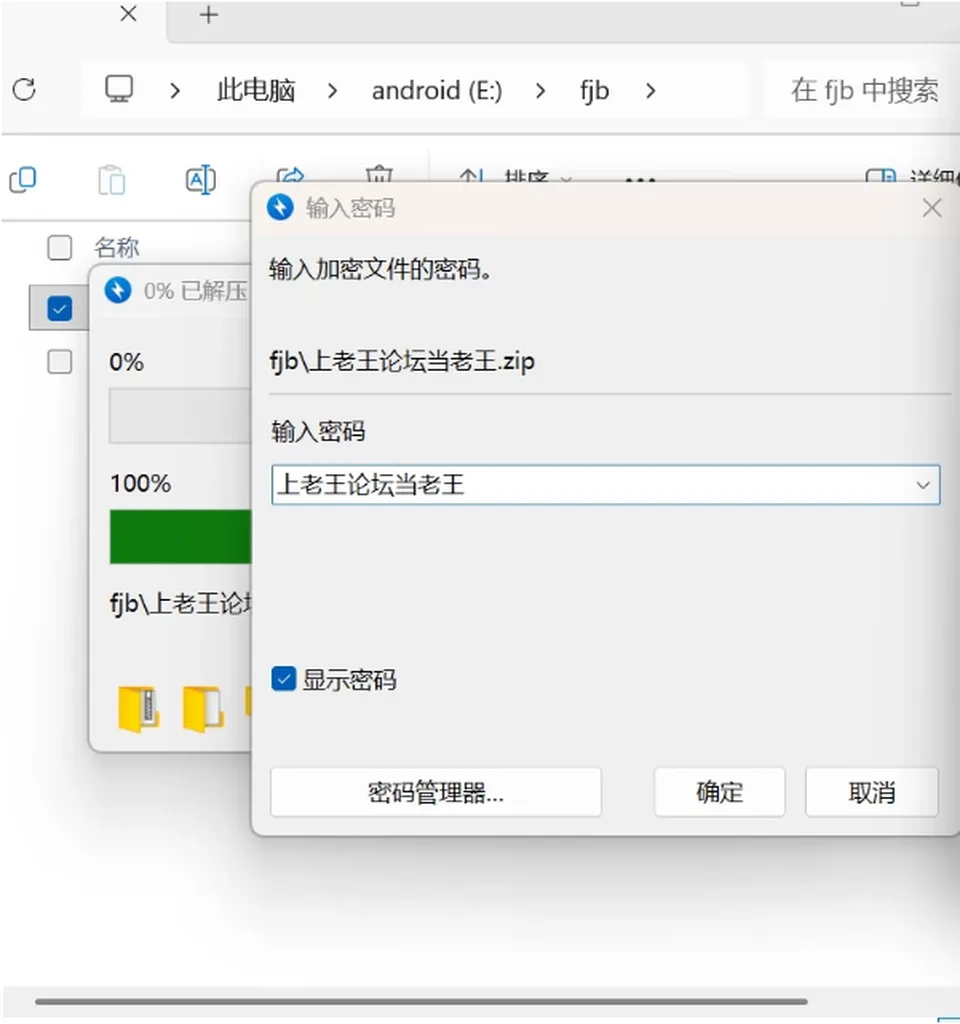
Task: Open 此电脑 in the address bar
Action: [x=256, y=90]
